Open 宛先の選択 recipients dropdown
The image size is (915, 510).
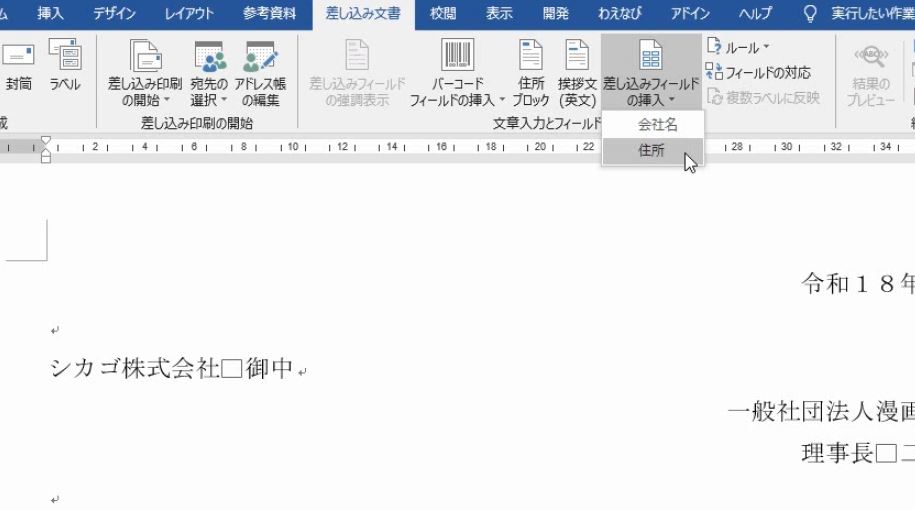click(x=209, y=73)
